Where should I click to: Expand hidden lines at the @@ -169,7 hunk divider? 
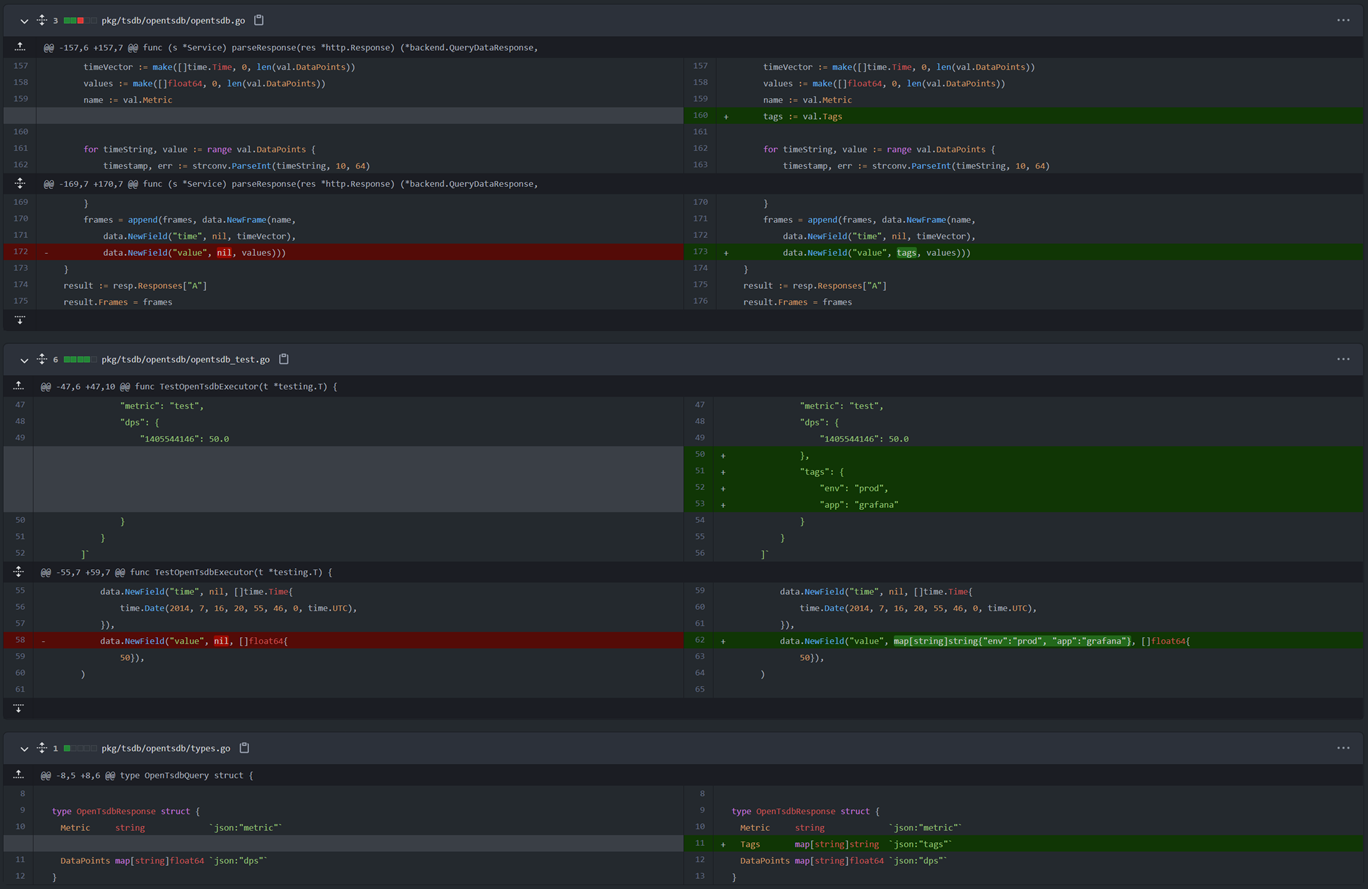[19, 182]
